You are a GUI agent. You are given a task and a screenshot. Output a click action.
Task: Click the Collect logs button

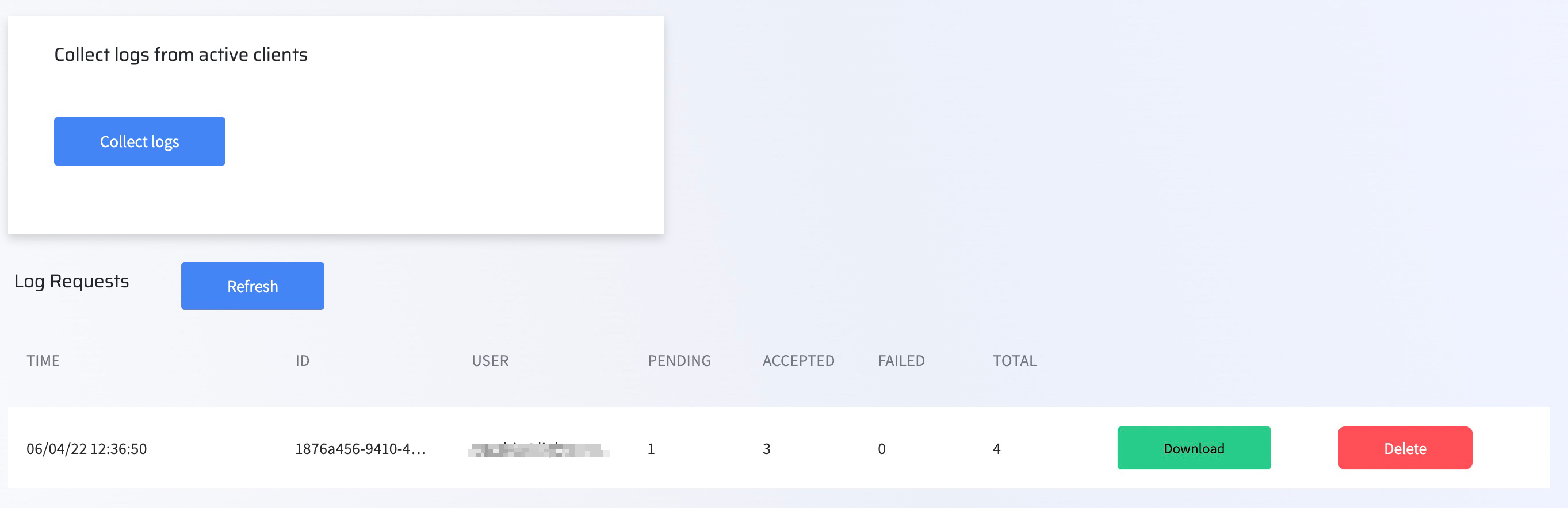point(139,141)
